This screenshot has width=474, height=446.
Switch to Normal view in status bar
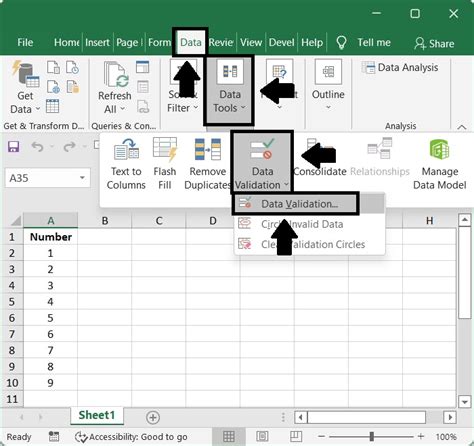[x=229, y=436]
